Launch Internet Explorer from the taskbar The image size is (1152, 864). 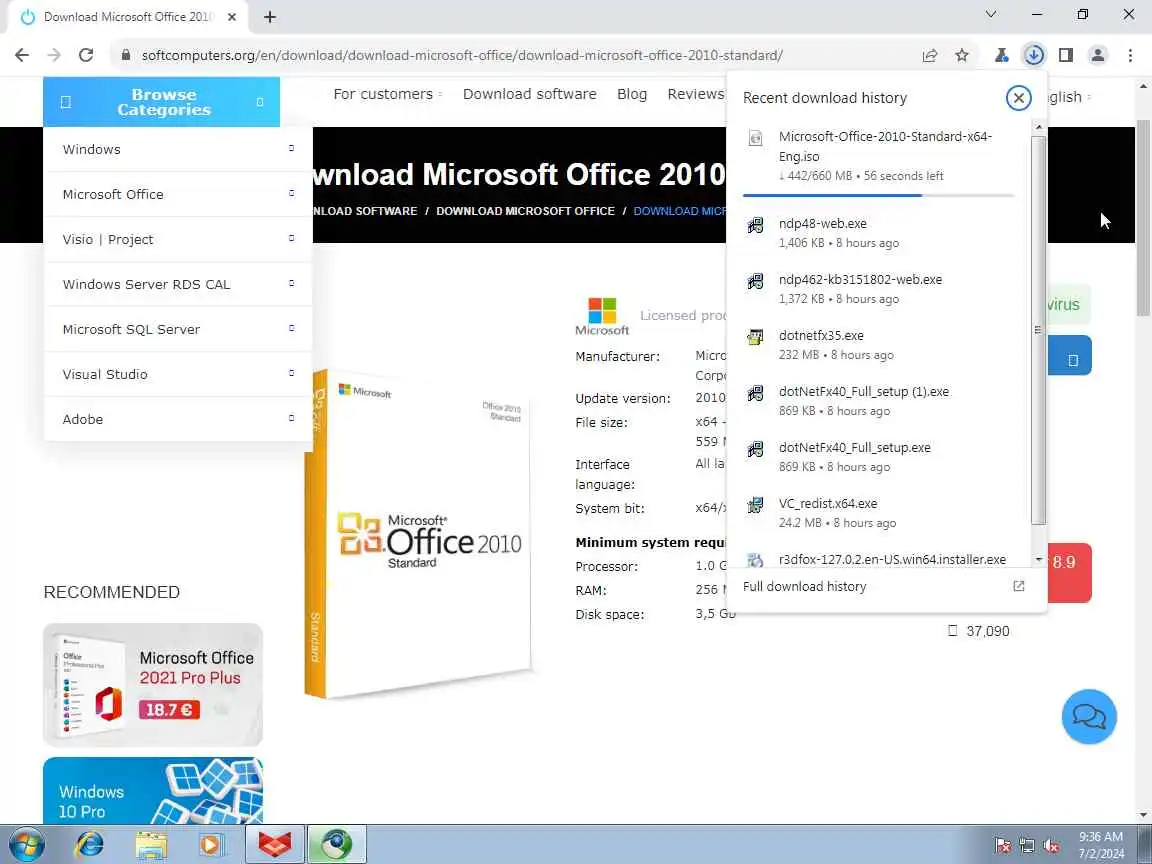90,845
